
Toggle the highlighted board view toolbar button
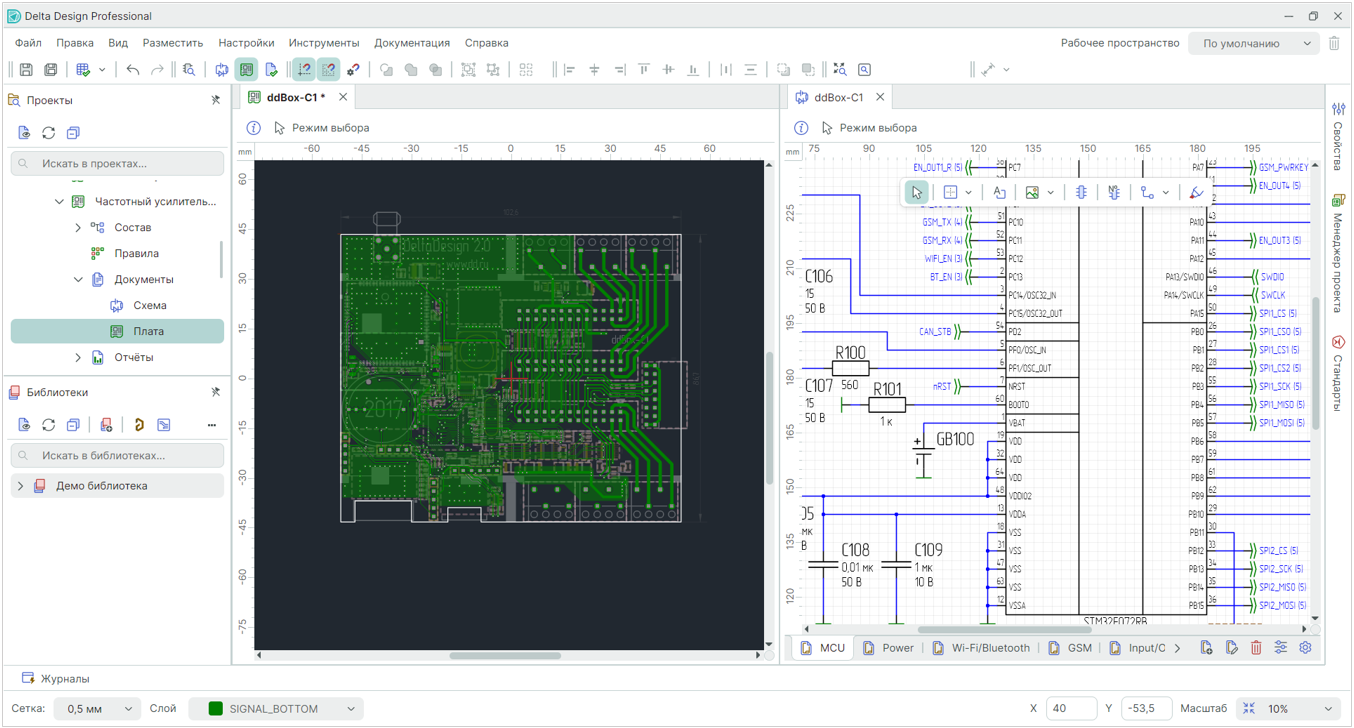246,70
